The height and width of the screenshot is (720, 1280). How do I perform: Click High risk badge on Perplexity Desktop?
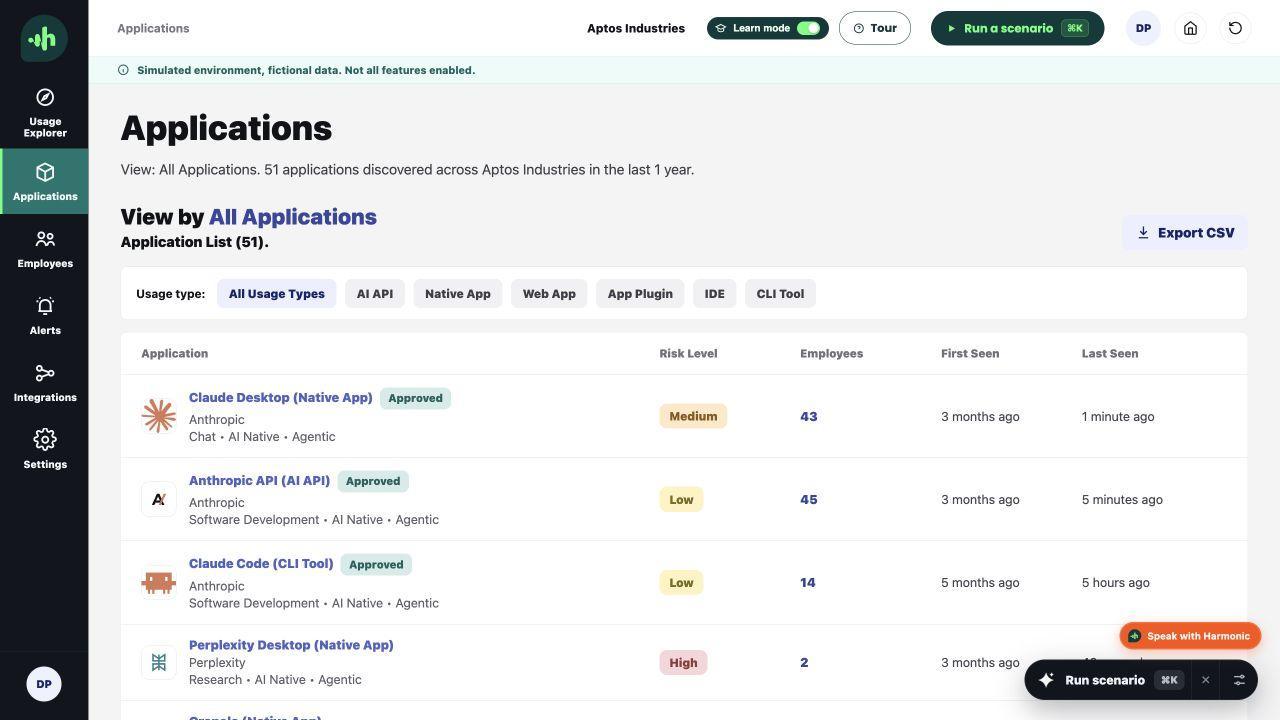[683, 662]
